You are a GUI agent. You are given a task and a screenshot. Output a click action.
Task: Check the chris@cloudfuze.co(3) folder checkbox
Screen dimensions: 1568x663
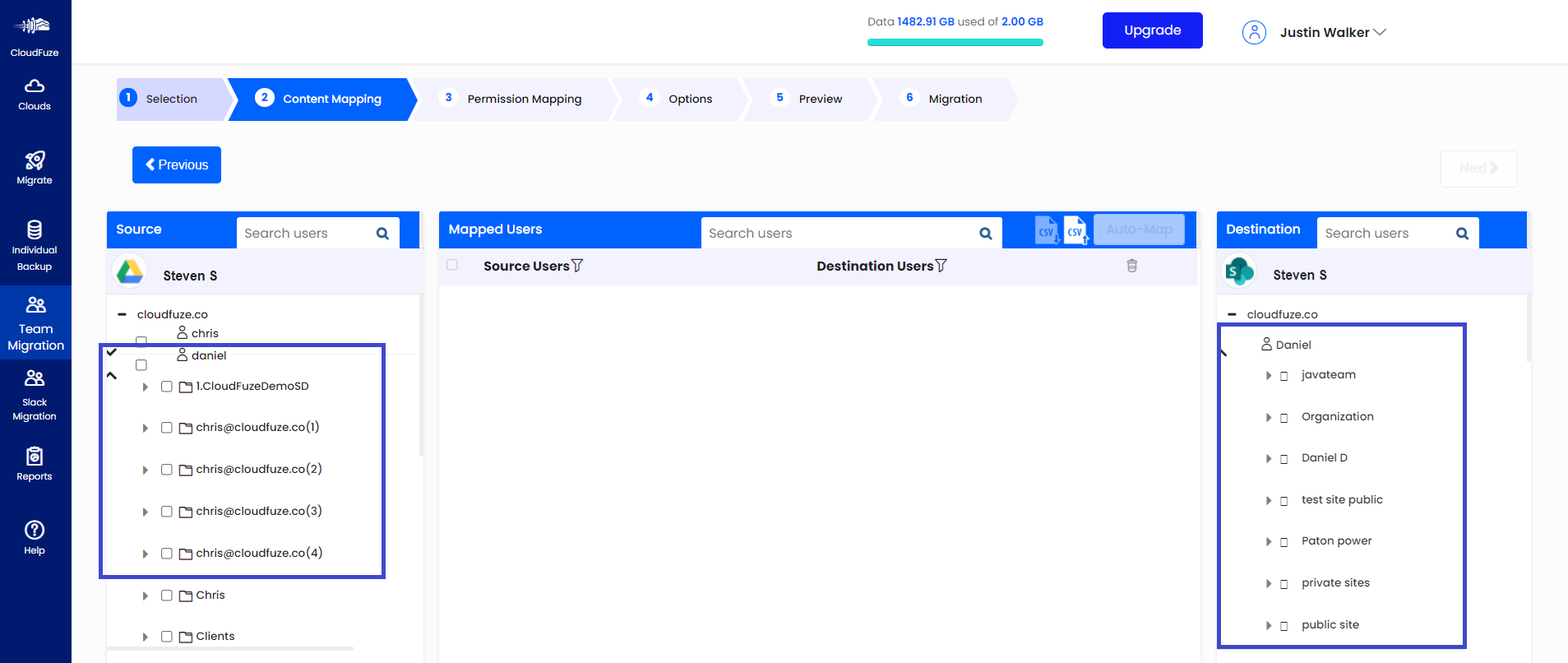pyautogui.click(x=167, y=512)
